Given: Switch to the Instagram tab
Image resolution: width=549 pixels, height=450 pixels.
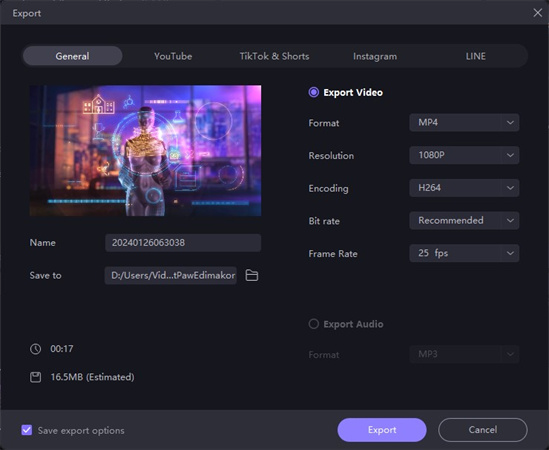Looking at the screenshot, I should coord(375,56).
